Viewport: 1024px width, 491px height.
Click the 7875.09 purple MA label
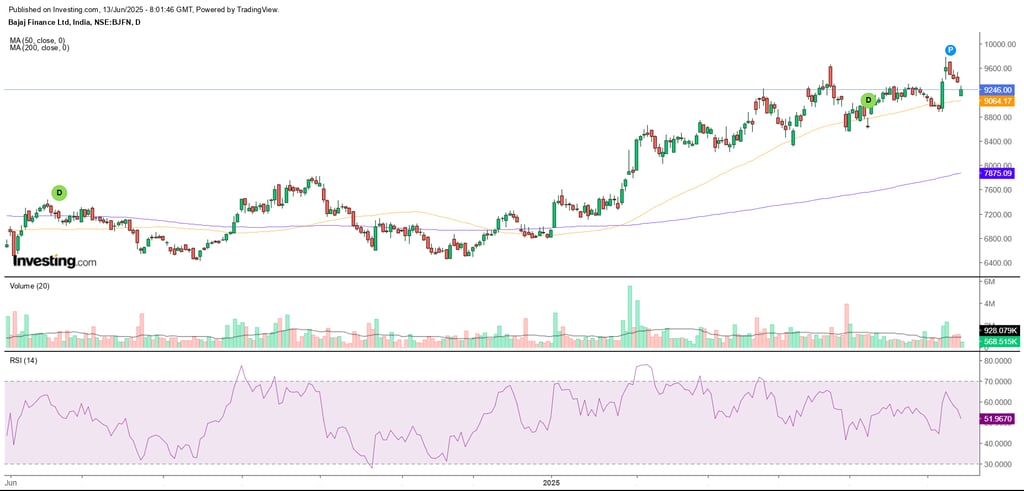pyautogui.click(x=998, y=173)
